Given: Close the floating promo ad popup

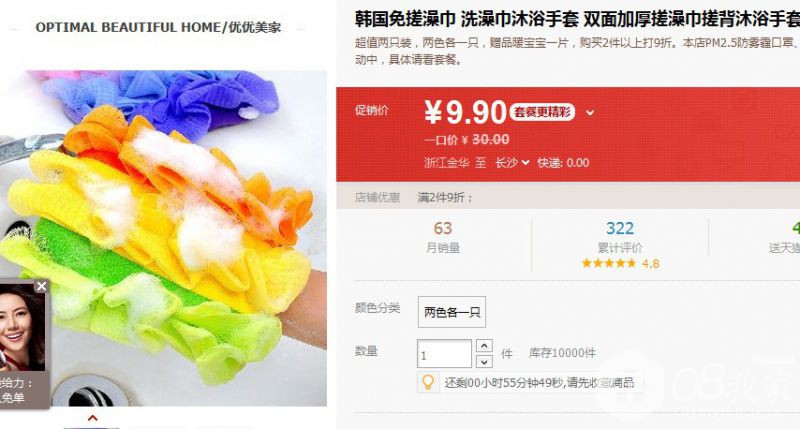Looking at the screenshot, I should tap(42, 286).
